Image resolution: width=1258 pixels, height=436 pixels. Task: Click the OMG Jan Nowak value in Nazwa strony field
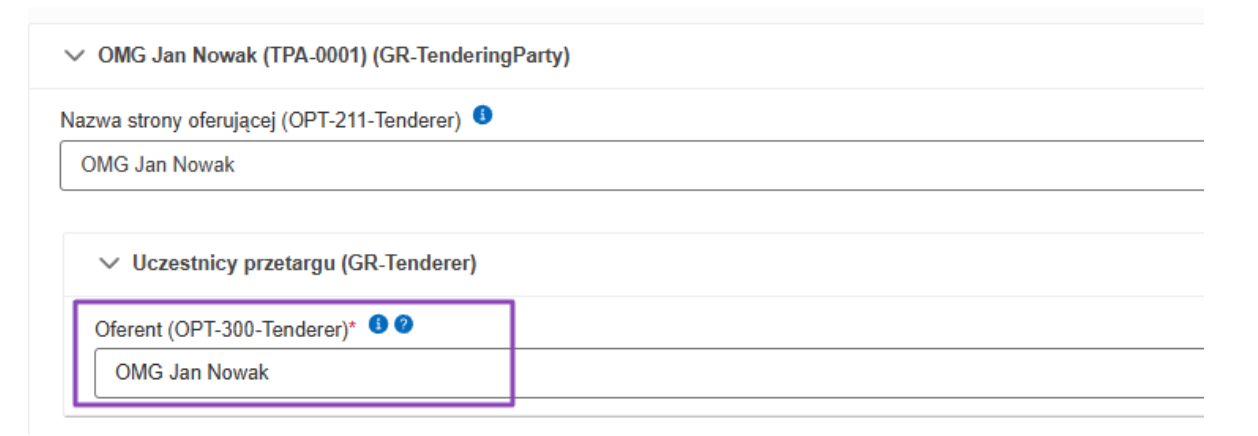pyautogui.click(x=157, y=165)
